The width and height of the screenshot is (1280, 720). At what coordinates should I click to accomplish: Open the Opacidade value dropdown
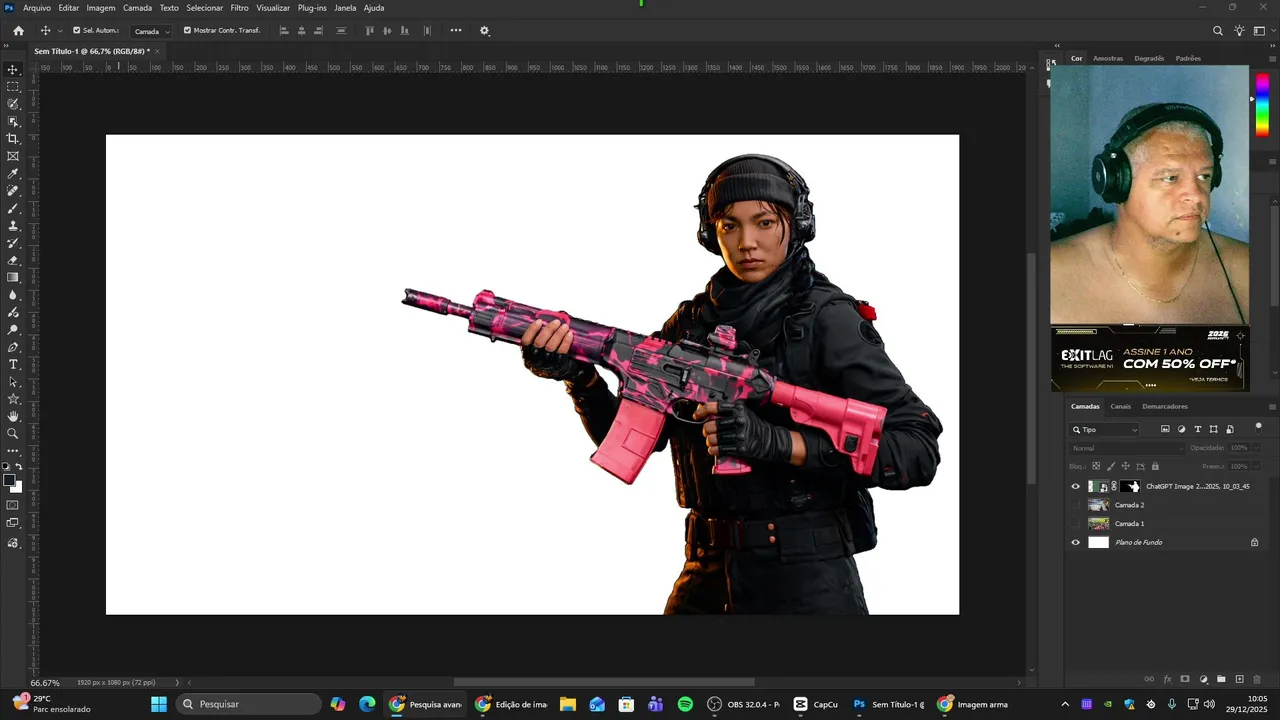[1258, 448]
